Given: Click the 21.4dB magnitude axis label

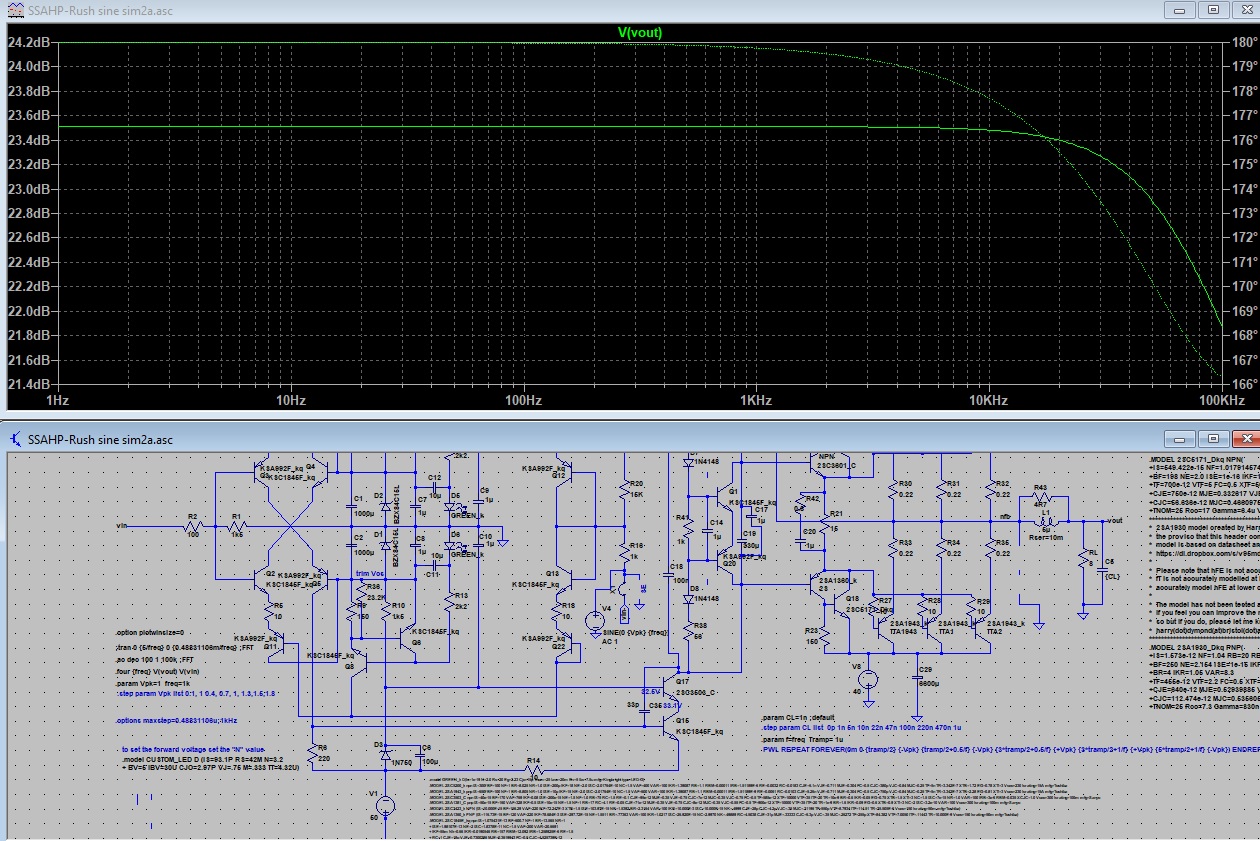Looking at the screenshot, I should point(29,384).
